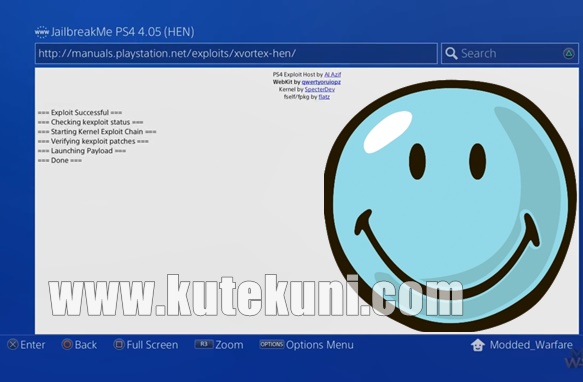This screenshot has width=583, height=382.
Task: Click the square Full Screen hint
Action: click(x=146, y=345)
